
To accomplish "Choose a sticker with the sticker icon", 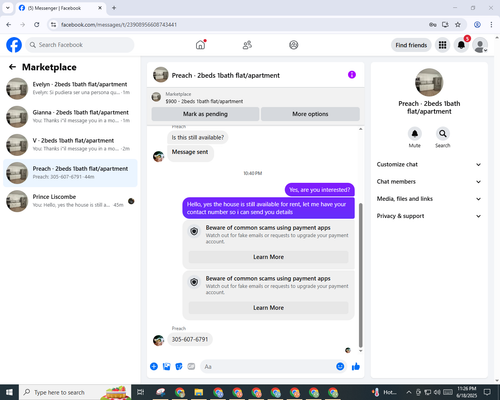I will 179,367.
